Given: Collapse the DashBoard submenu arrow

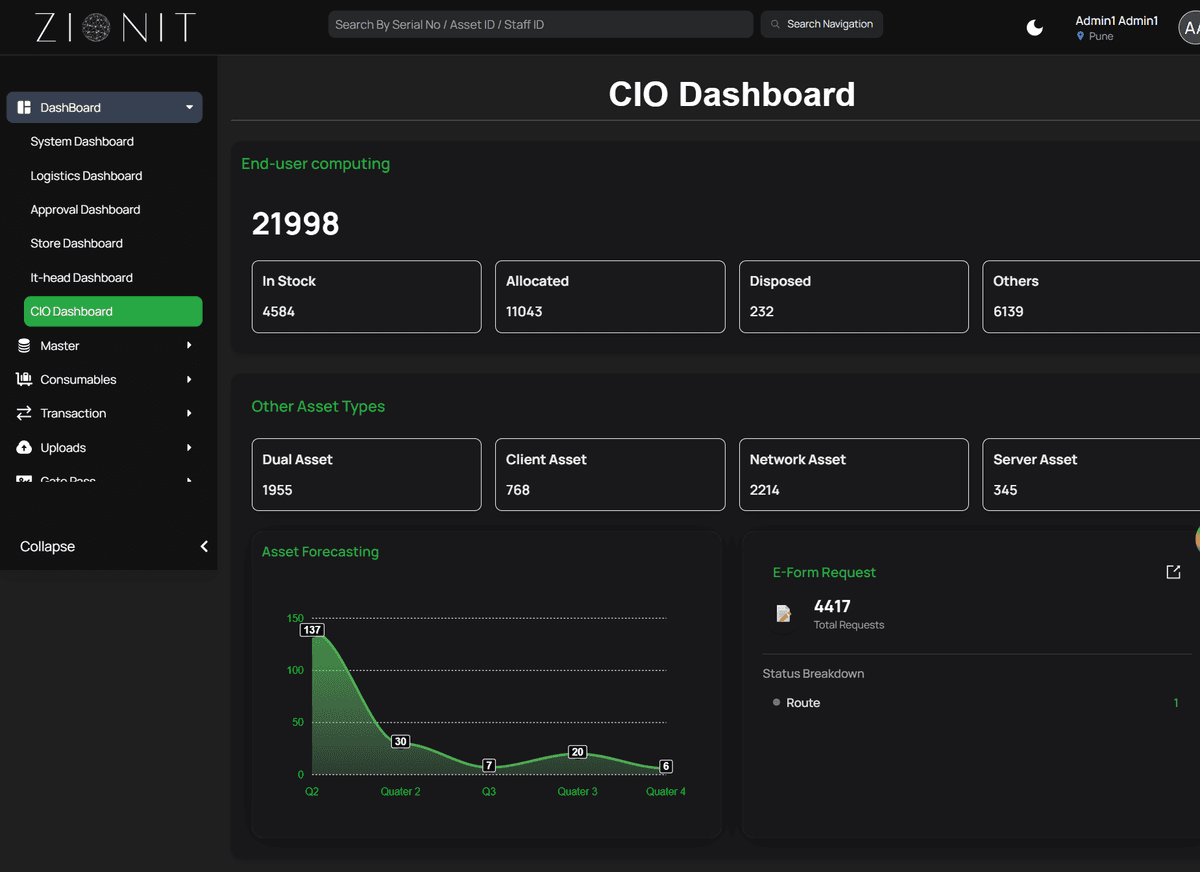Looking at the screenshot, I should click(x=189, y=107).
